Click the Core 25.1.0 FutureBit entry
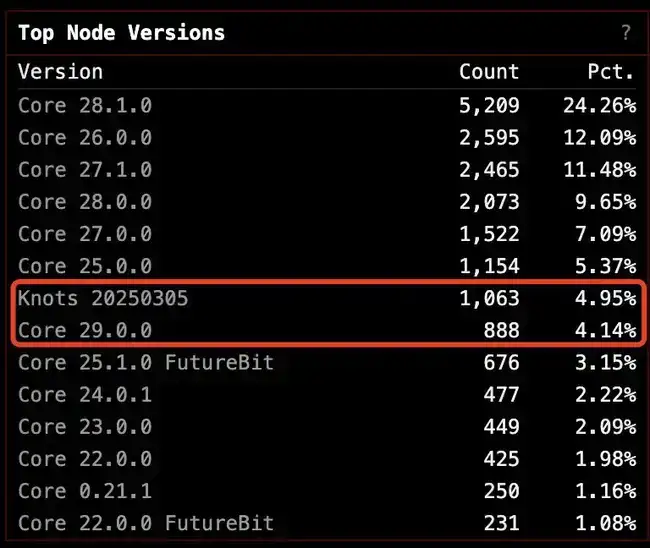Viewport: 650px width, 548px height. pos(327,363)
